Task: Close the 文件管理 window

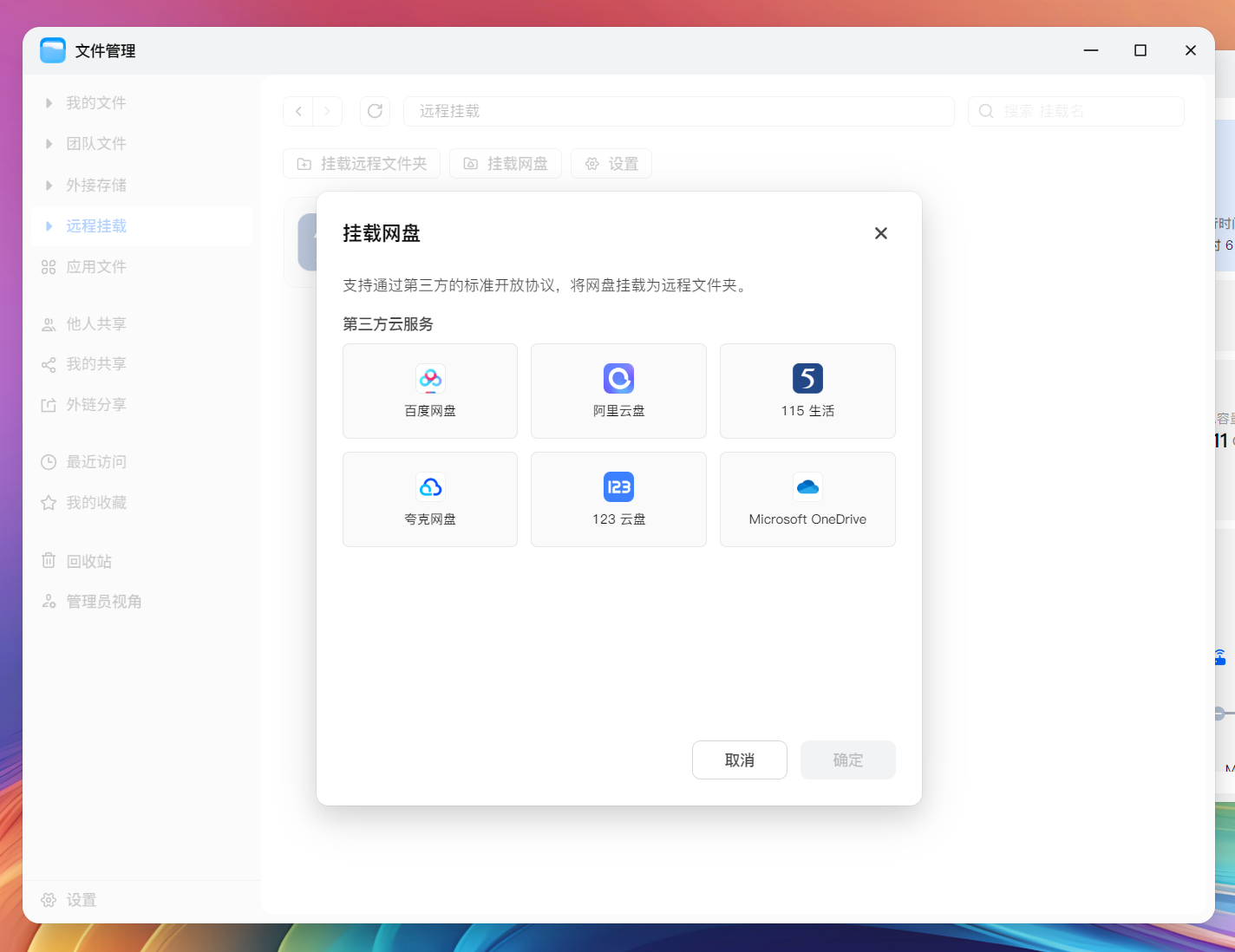Action: click(x=1191, y=50)
